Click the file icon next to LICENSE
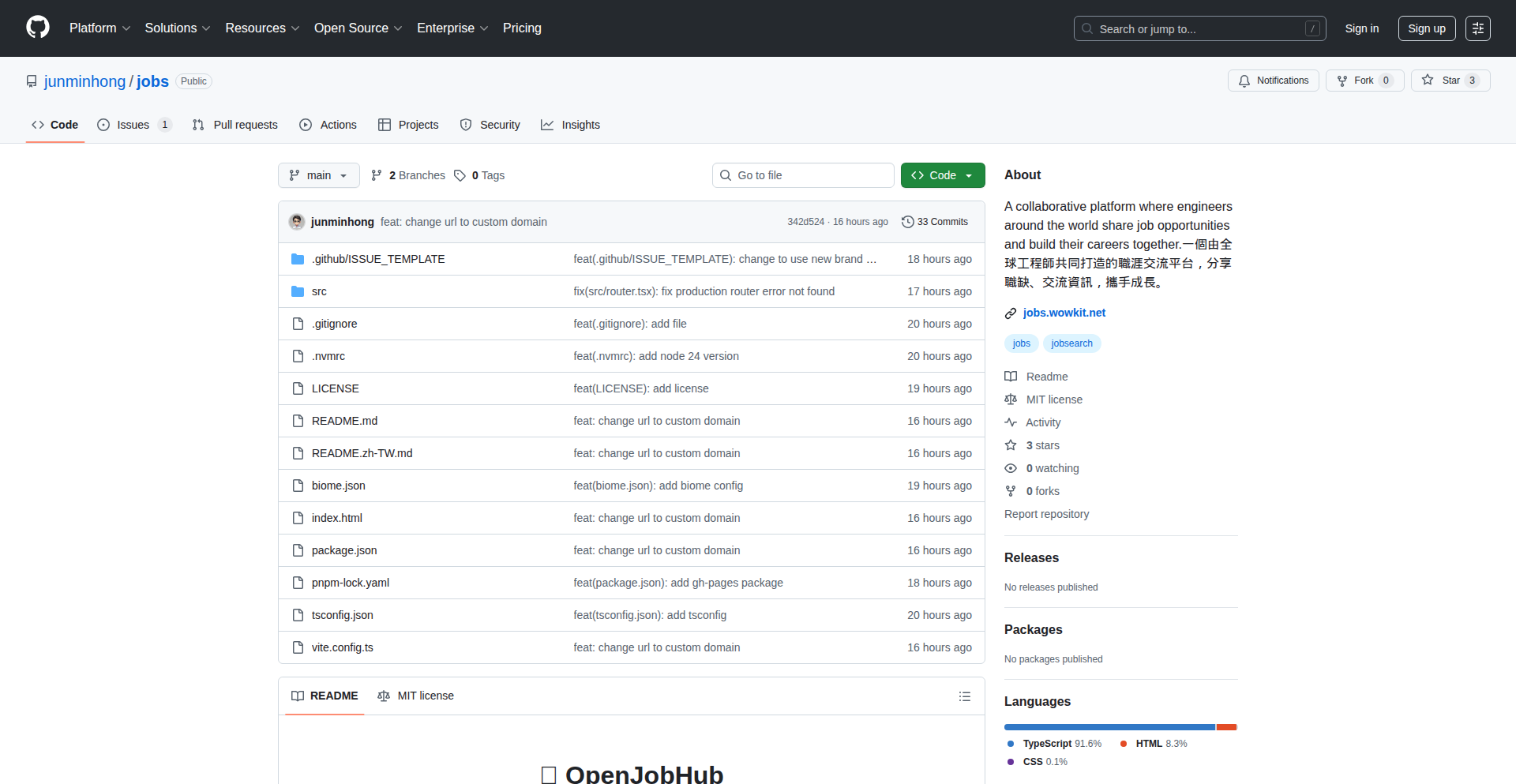Screen dimensions: 1516x784 tap(298, 388)
